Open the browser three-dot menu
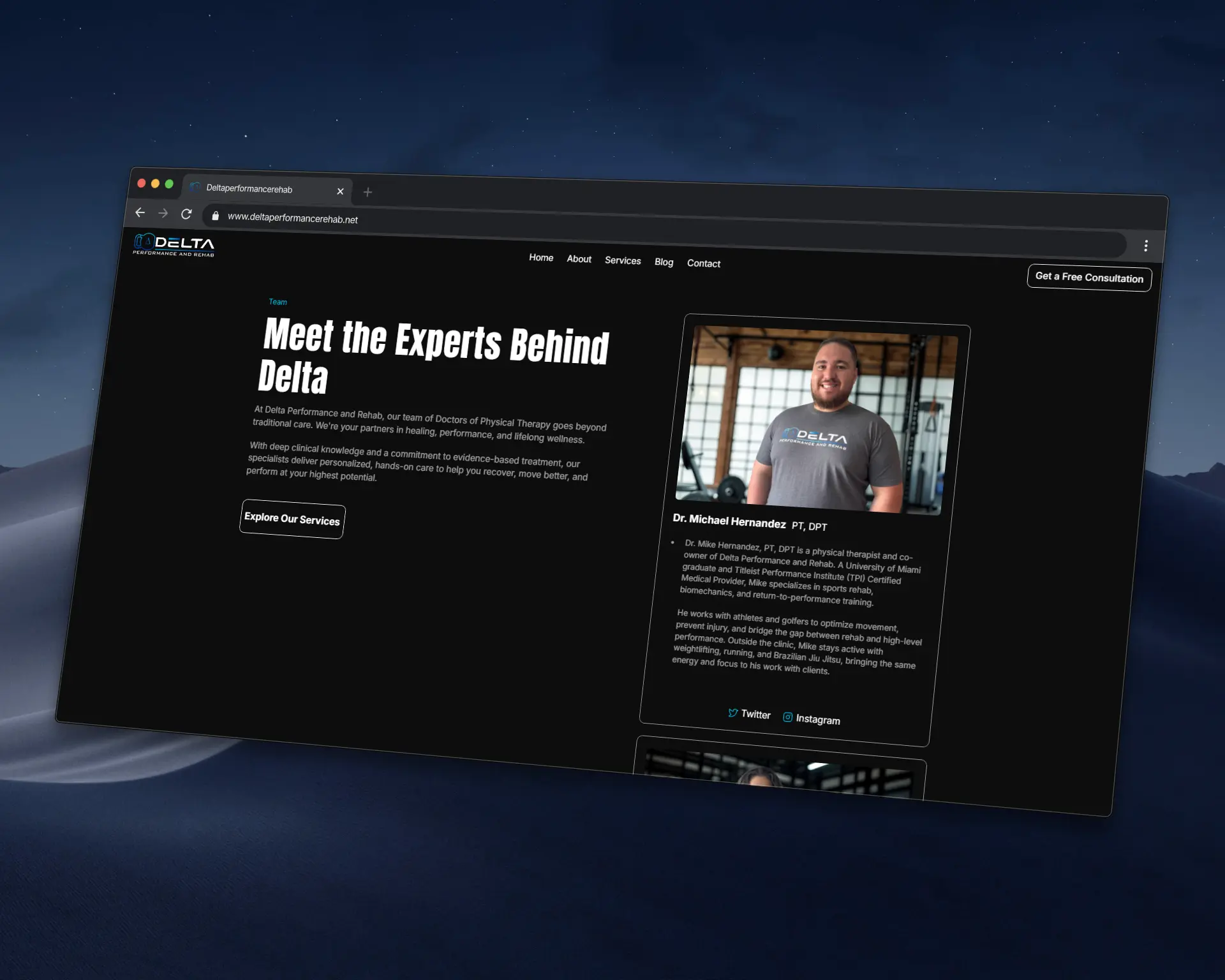 (1146, 246)
